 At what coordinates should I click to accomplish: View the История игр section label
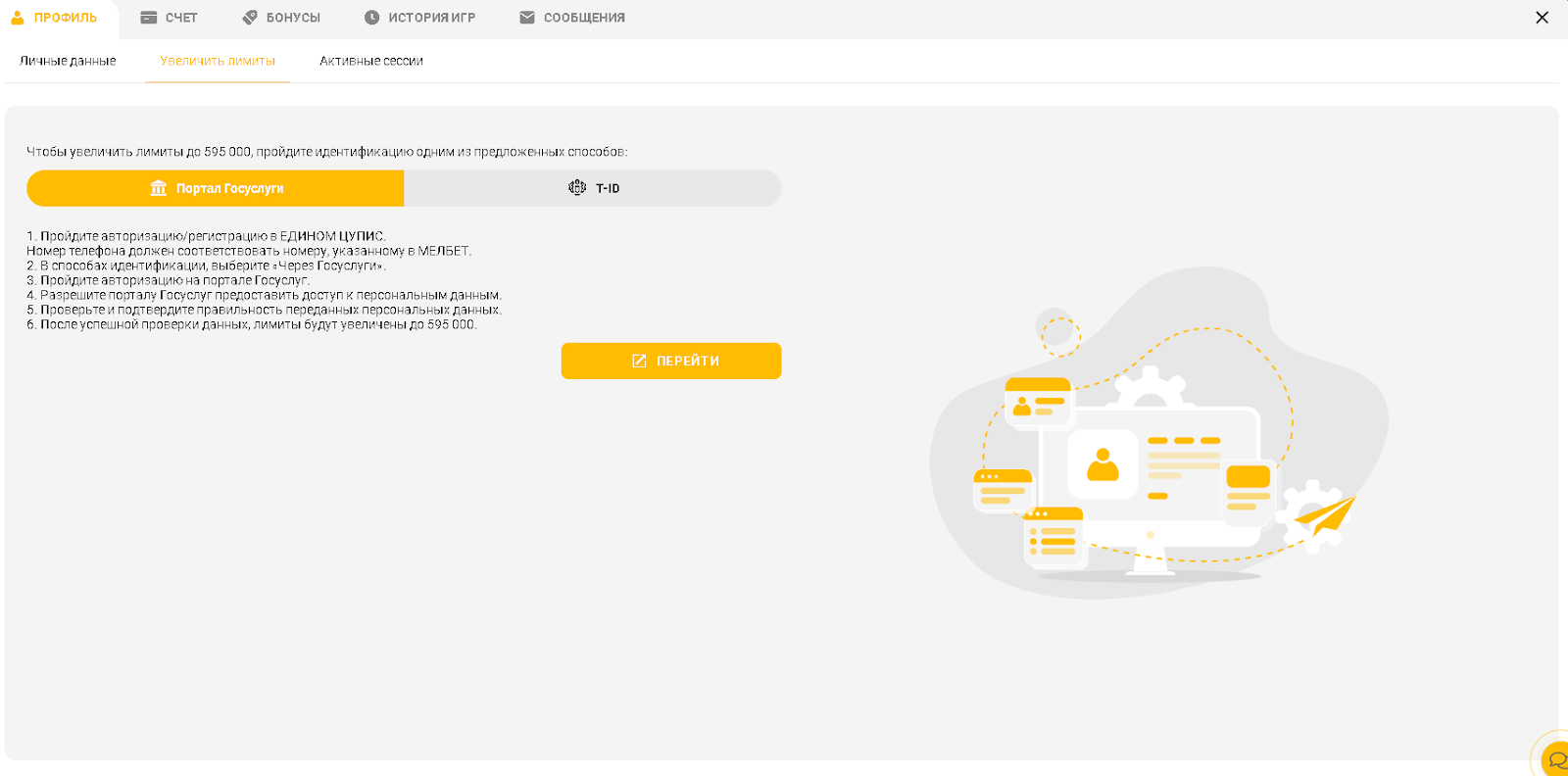[431, 18]
